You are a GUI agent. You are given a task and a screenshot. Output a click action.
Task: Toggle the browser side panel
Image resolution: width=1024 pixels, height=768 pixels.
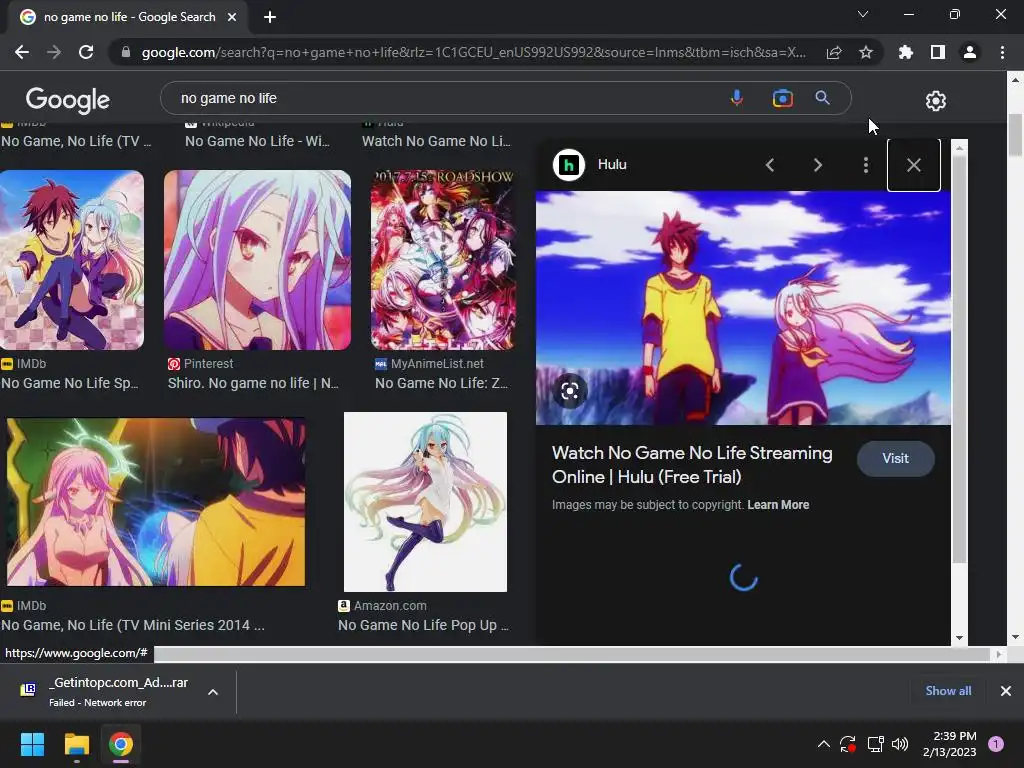coord(938,52)
